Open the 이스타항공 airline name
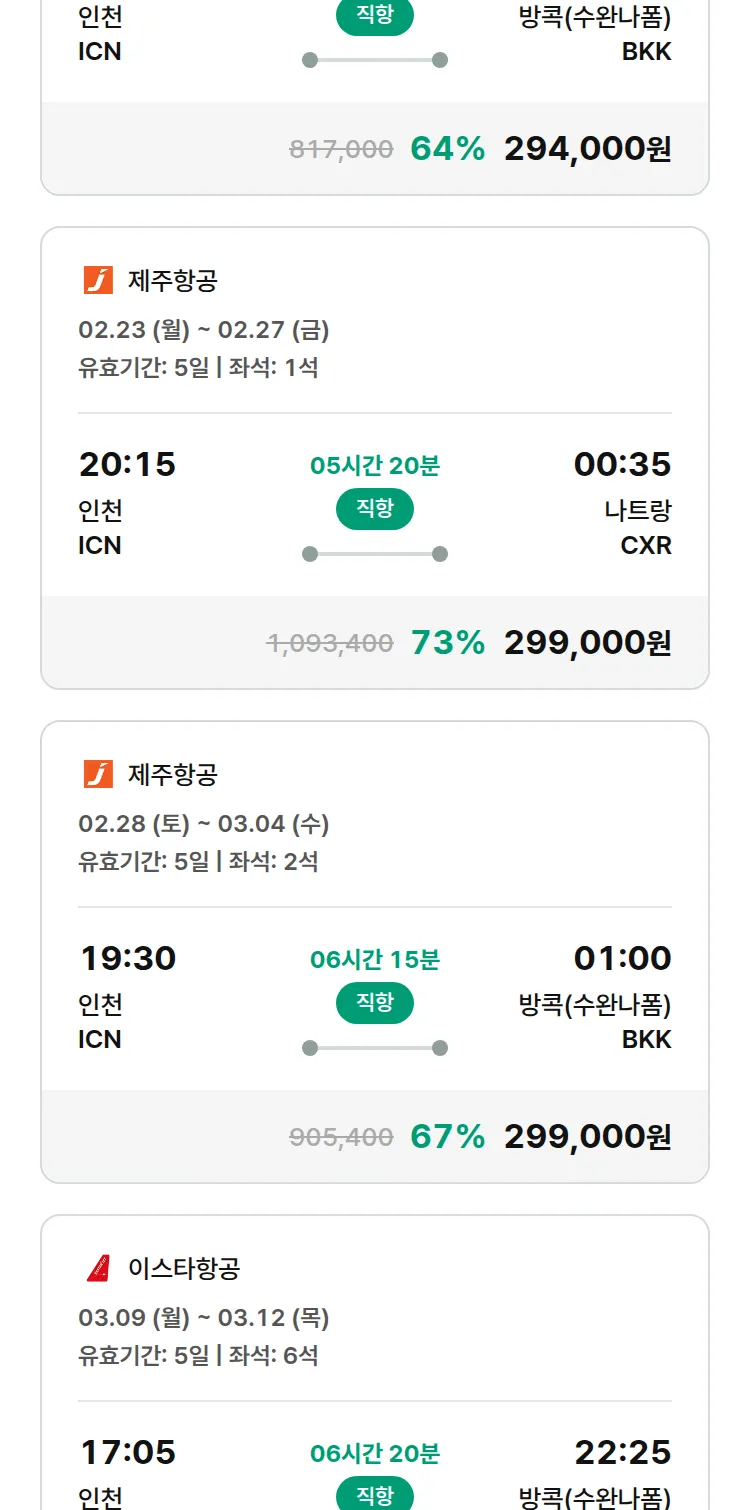The image size is (750, 1510). point(184,1269)
